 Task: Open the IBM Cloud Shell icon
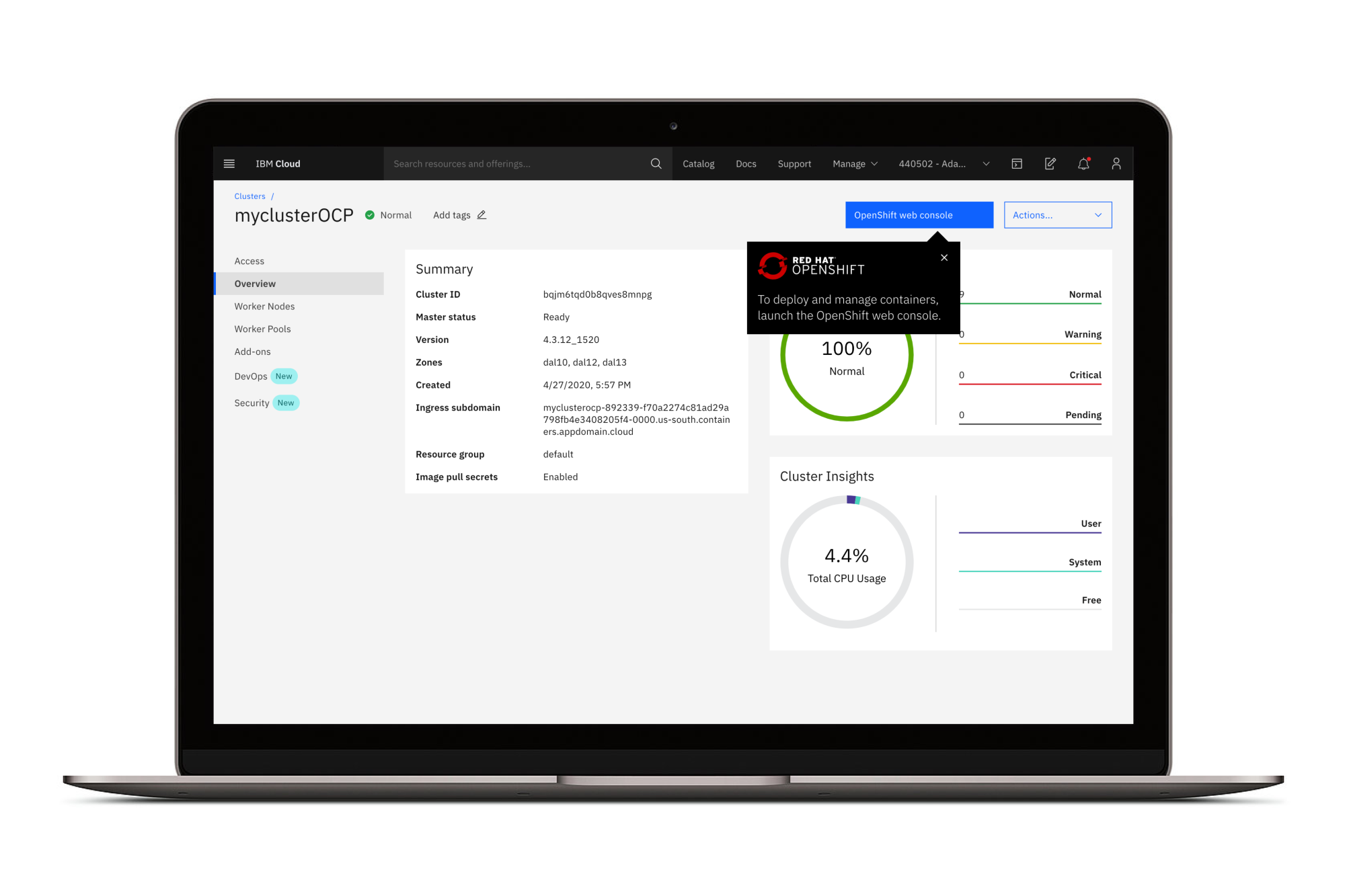point(1017,163)
